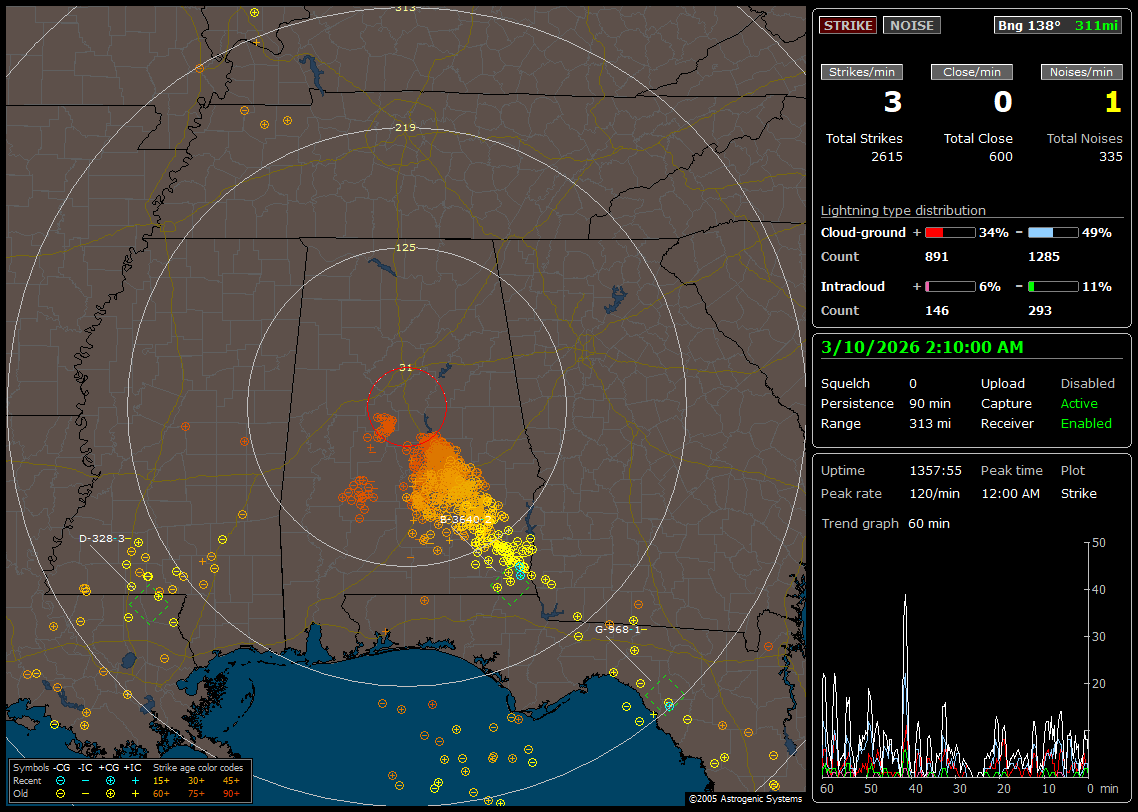This screenshot has height=812, width=1138.
Task: Click the Strikes/min label button
Action: pyautogui.click(x=862, y=72)
